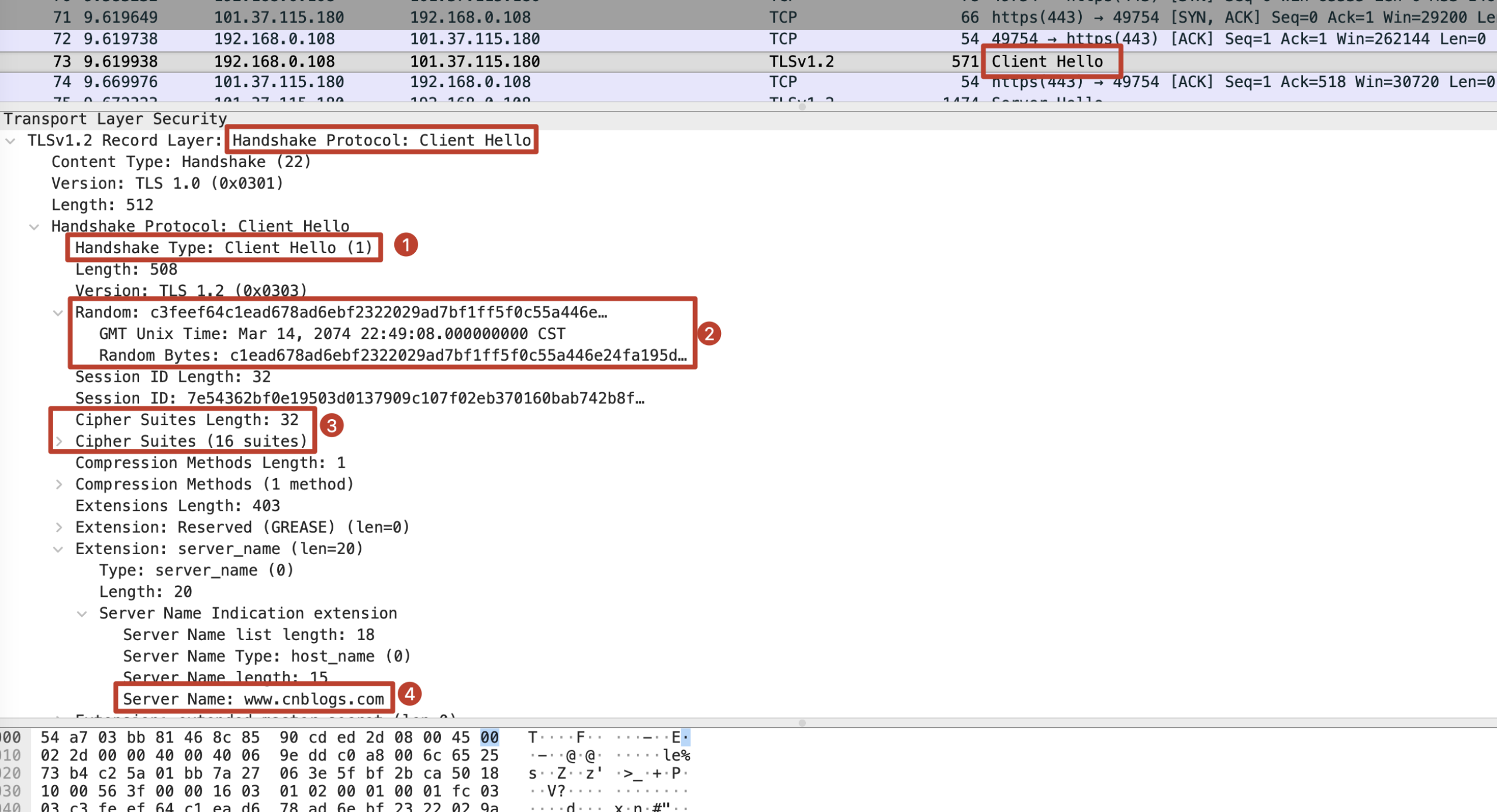The height and width of the screenshot is (812, 1497).
Task: Click hex row beginning 73 b4 c2 5a
Action: tap(269, 774)
